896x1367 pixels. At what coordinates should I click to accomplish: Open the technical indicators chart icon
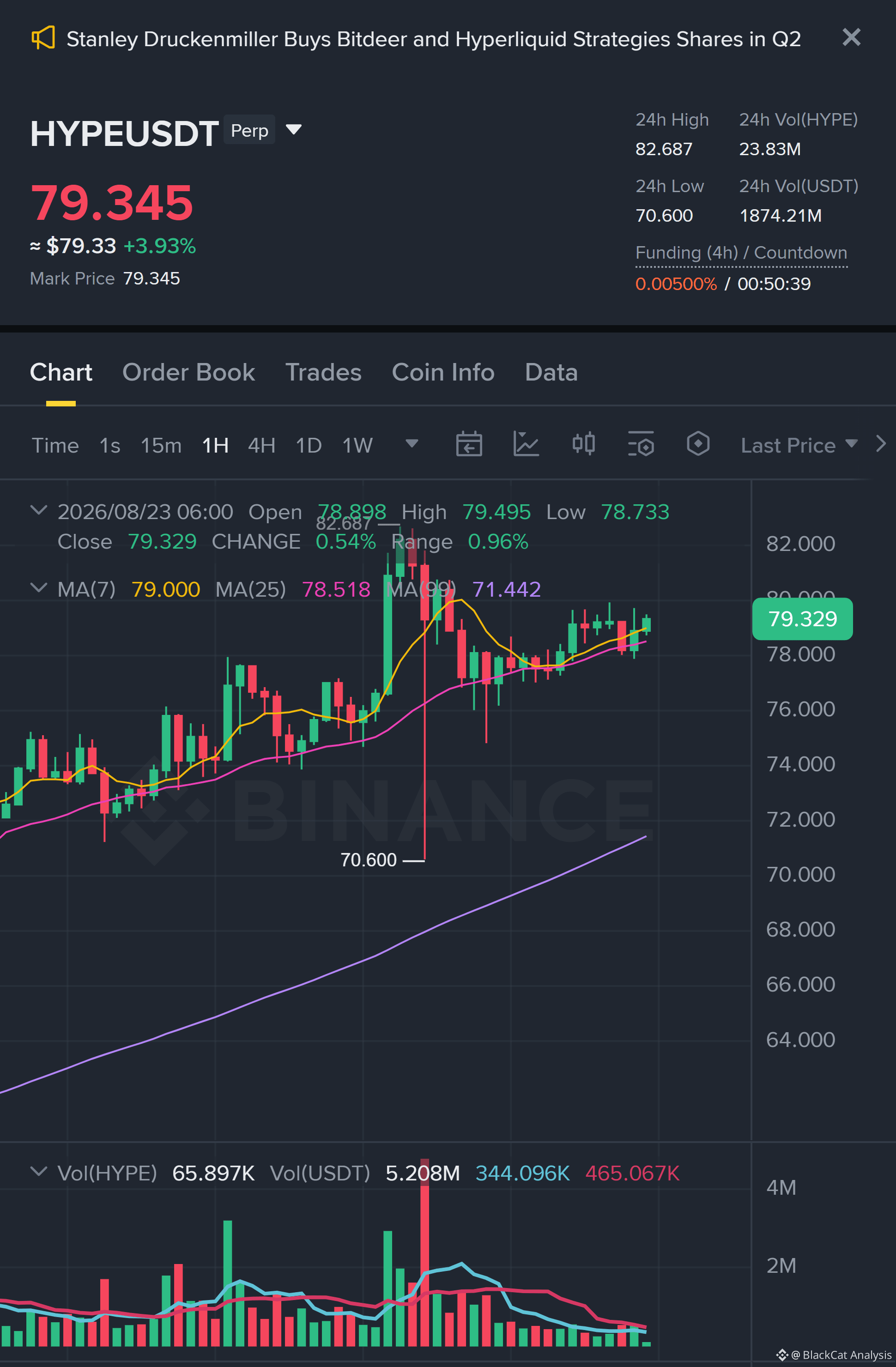click(526, 444)
